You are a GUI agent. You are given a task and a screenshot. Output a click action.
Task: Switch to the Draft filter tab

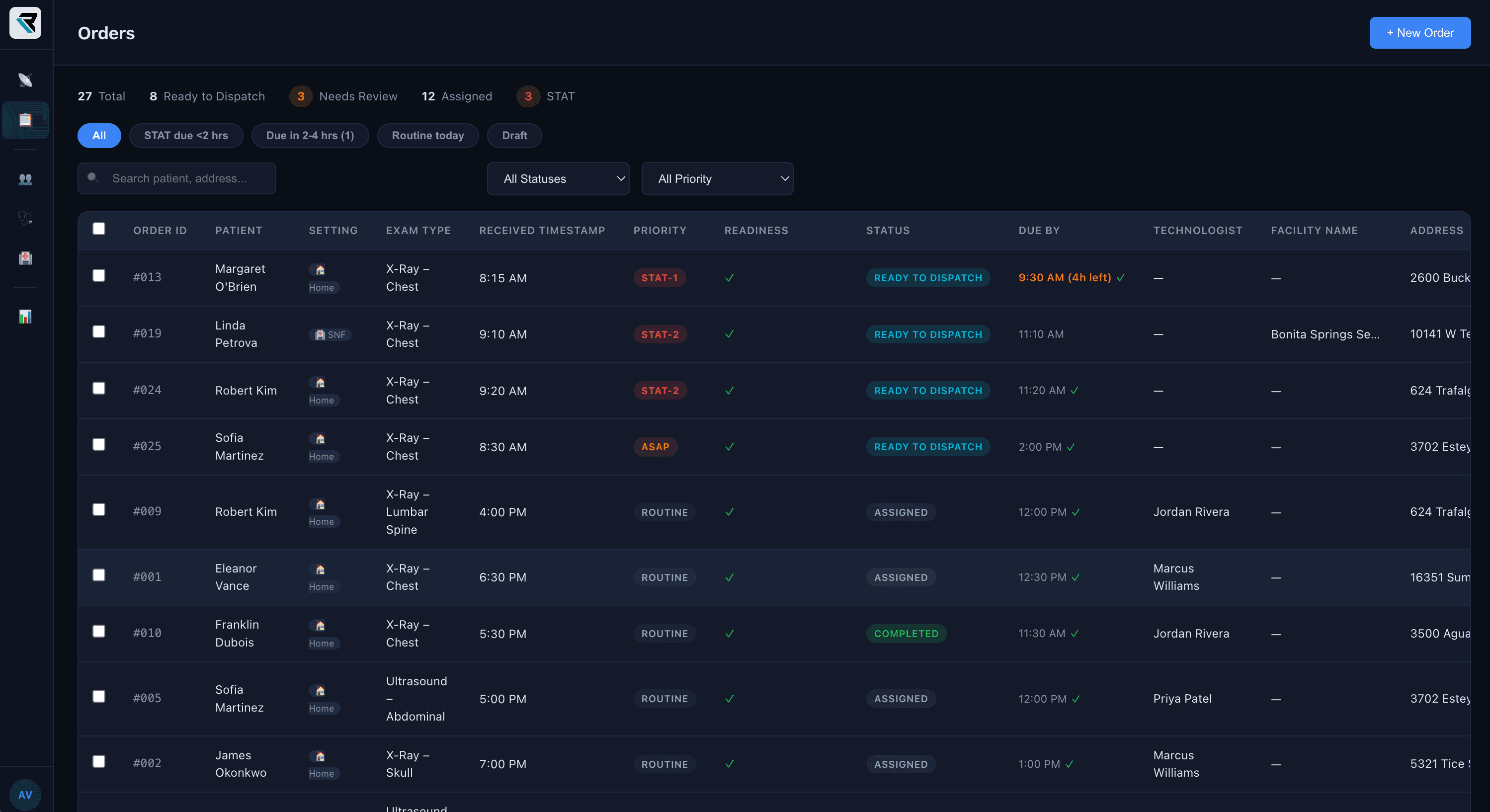pos(513,135)
